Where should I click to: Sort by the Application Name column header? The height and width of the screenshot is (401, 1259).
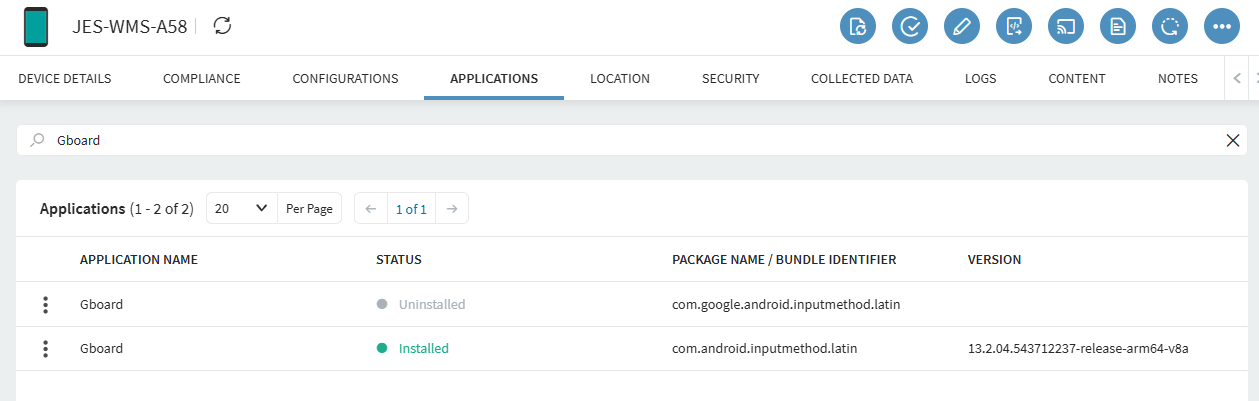(139, 260)
